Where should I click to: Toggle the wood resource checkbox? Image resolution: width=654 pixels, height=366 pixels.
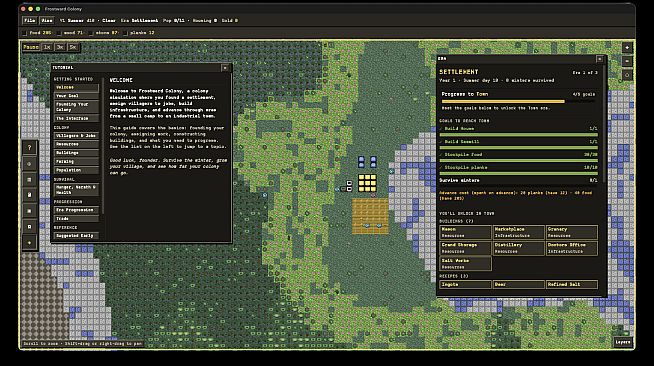click(59, 33)
